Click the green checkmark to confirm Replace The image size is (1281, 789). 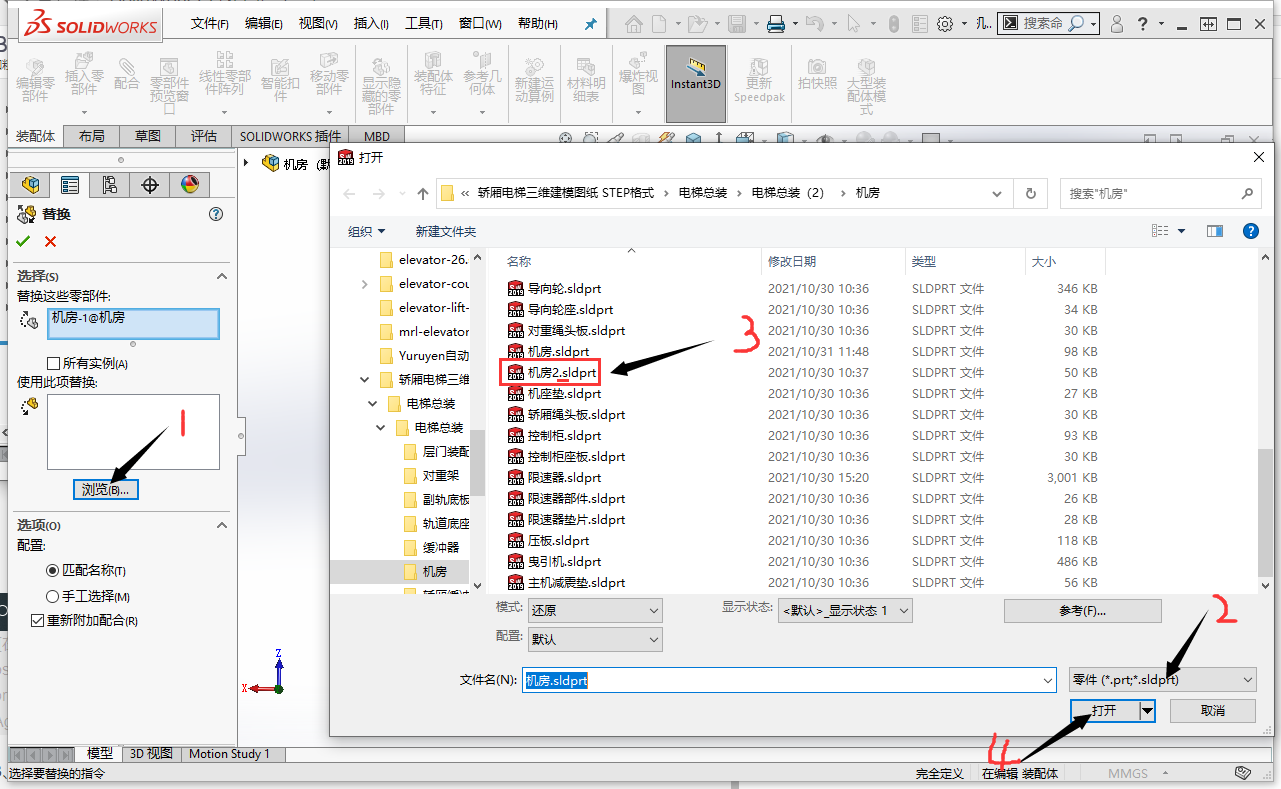pyautogui.click(x=22, y=242)
